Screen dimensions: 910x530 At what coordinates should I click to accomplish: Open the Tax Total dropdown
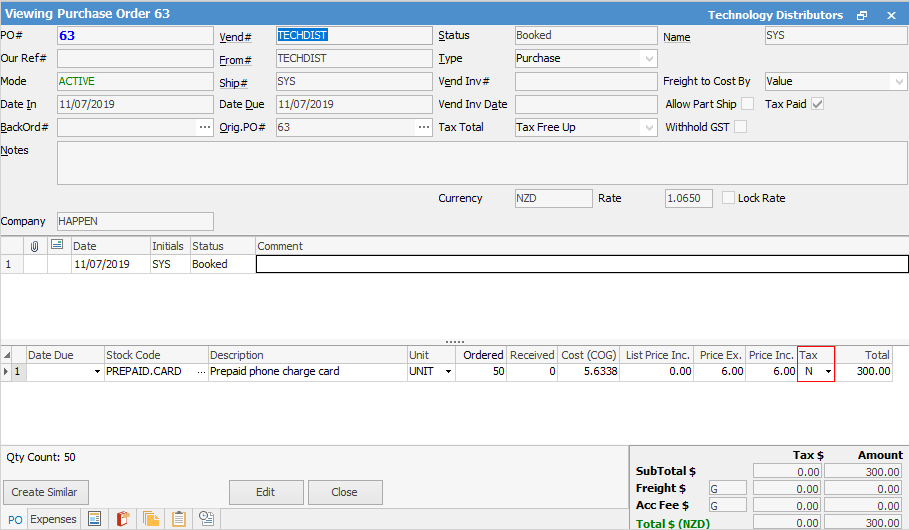647,127
